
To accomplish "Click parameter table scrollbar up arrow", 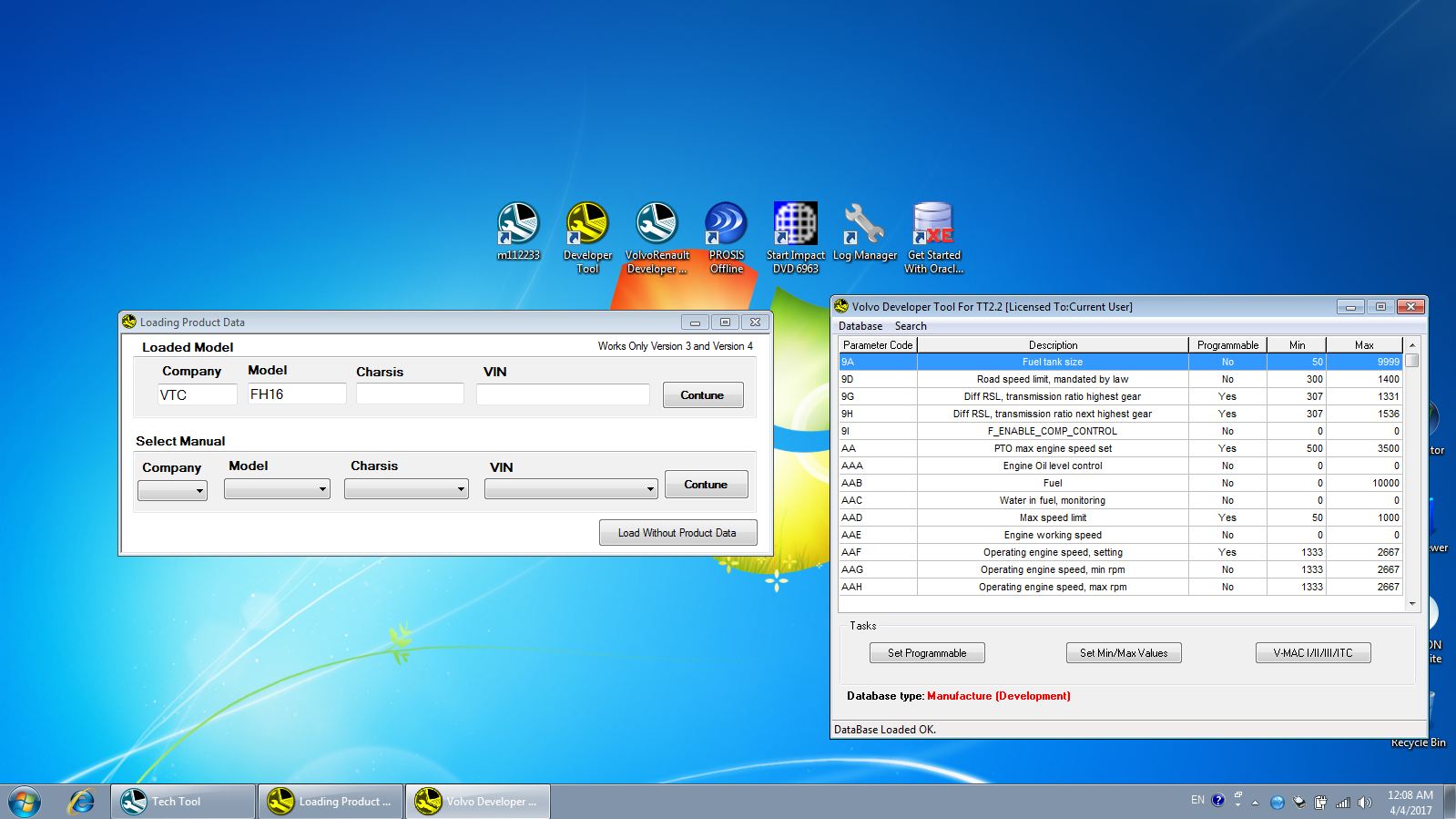I will (1412, 345).
